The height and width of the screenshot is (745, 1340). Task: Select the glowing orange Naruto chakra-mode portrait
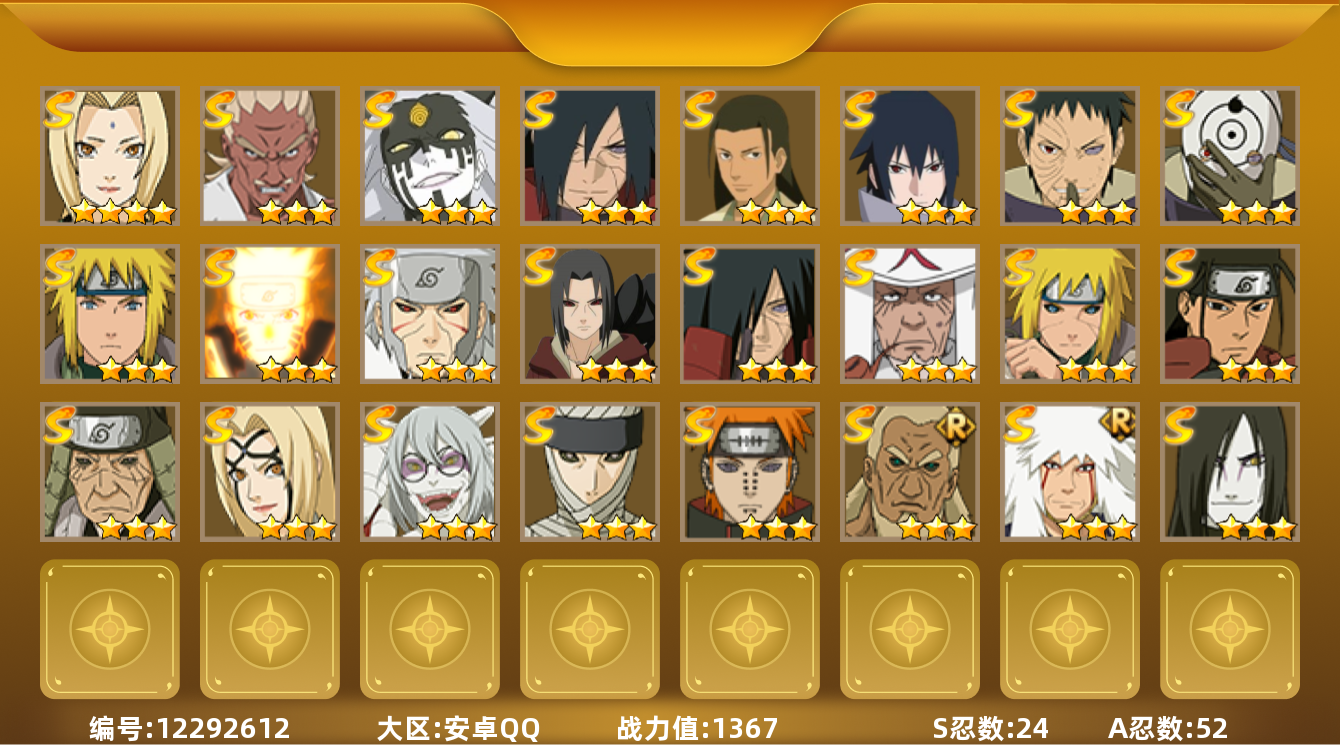(269, 313)
